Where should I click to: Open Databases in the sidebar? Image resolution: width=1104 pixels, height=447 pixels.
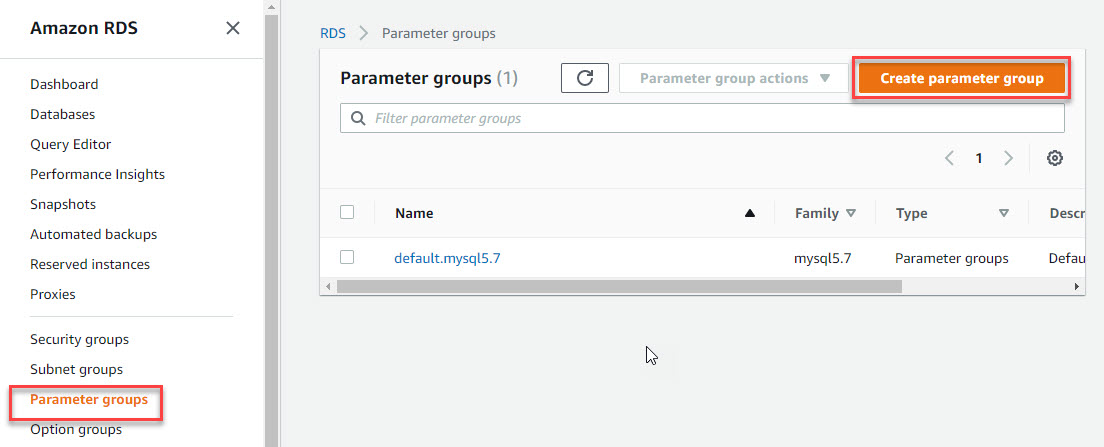[63, 114]
